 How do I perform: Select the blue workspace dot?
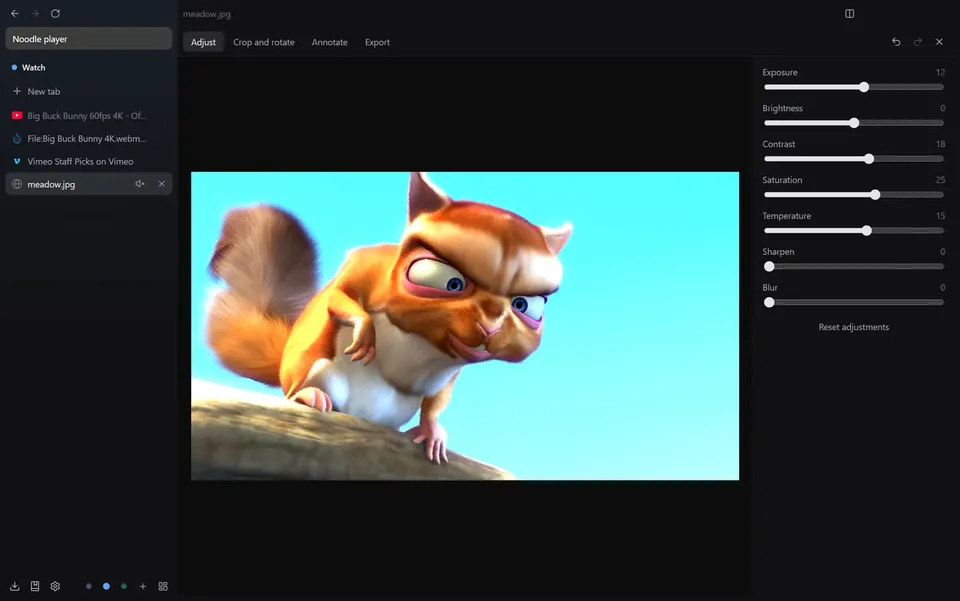[x=107, y=586]
